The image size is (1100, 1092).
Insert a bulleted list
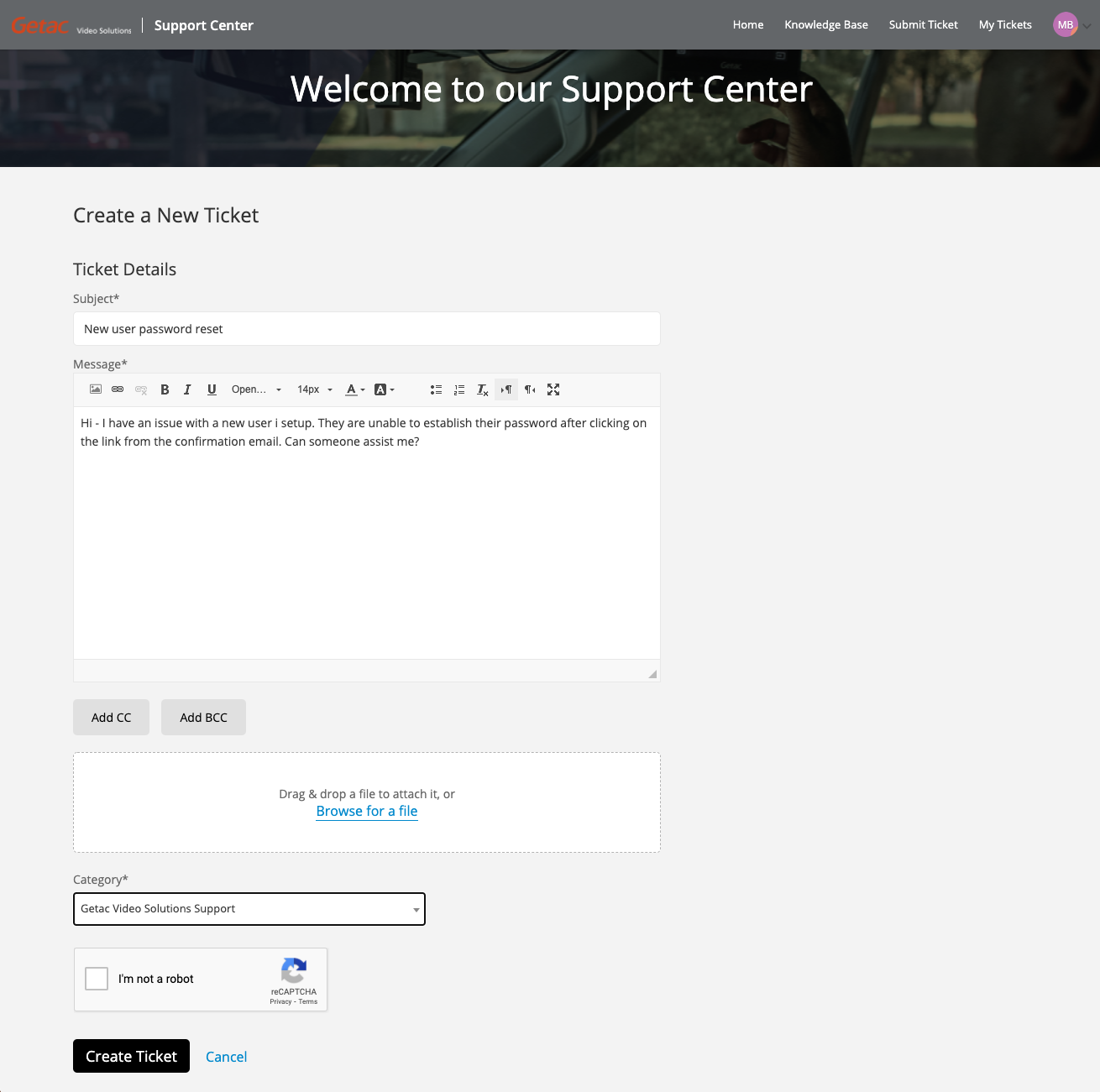[436, 389]
